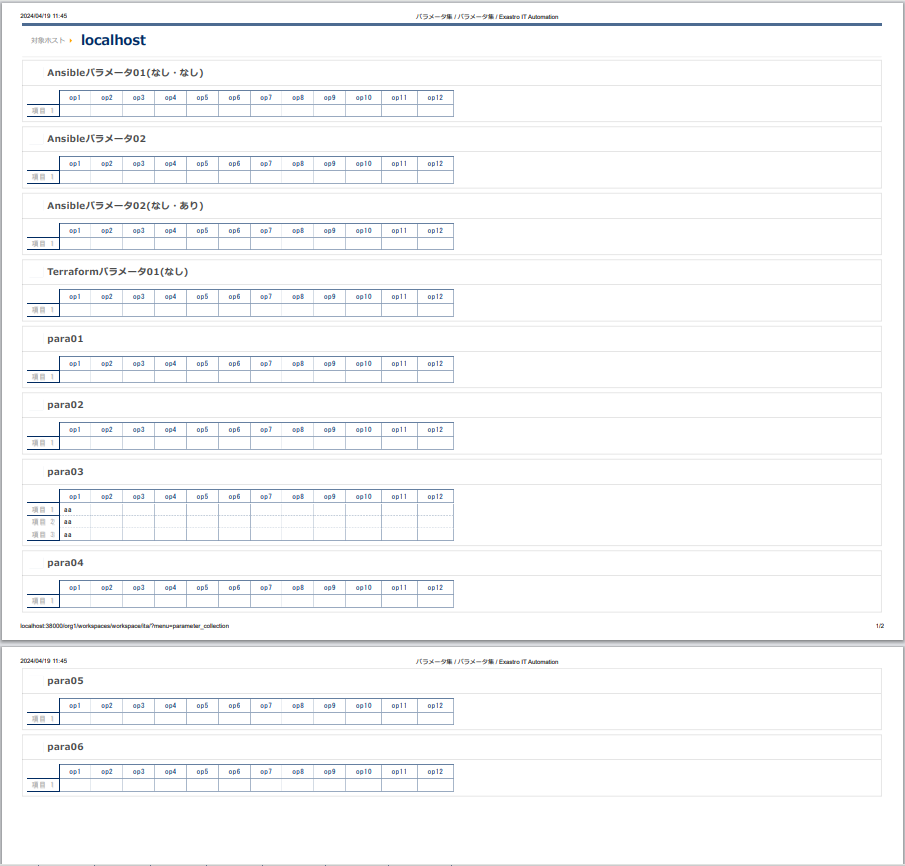The image size is (905, 866).
Task: Click the Terraformパラメータ01(なし) section heading
Action: [x=117, y=272]
